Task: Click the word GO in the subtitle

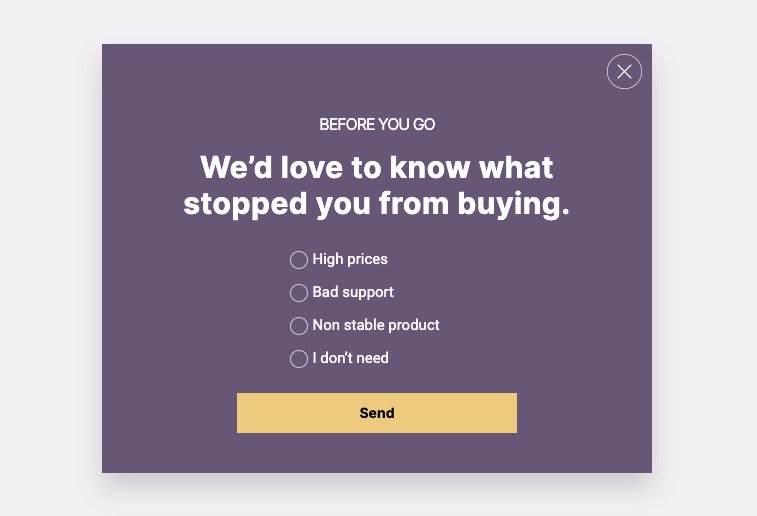Action: (x=424, y=125)
